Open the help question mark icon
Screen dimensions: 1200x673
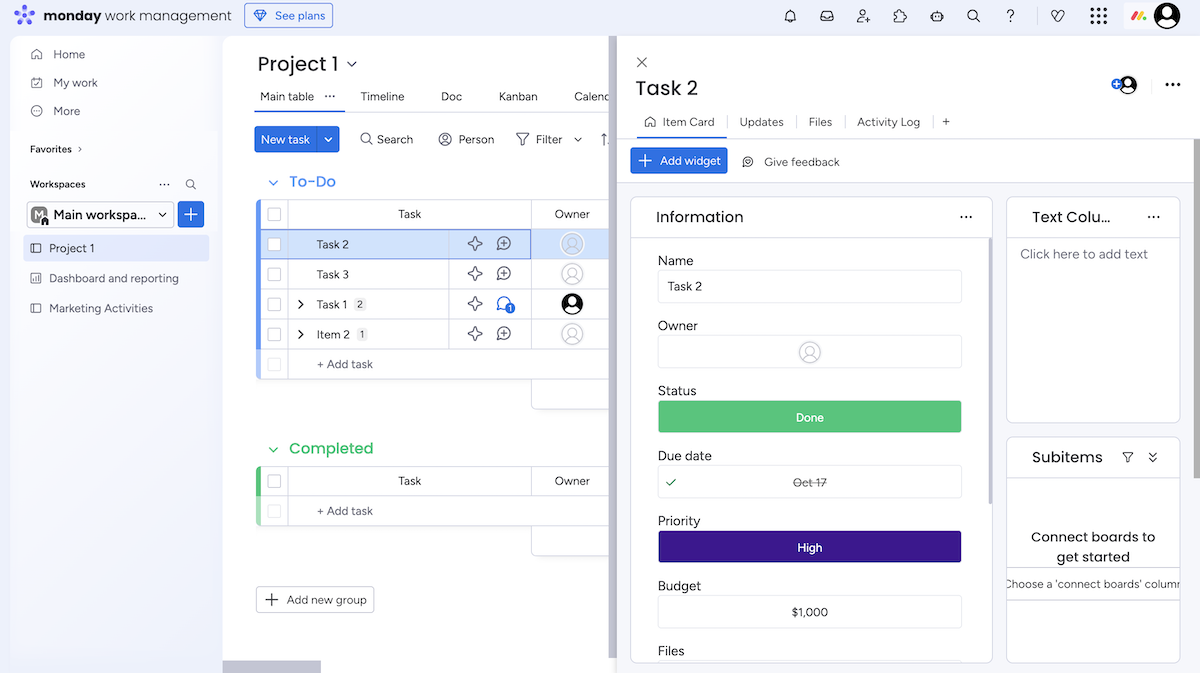pos(1010,16)
